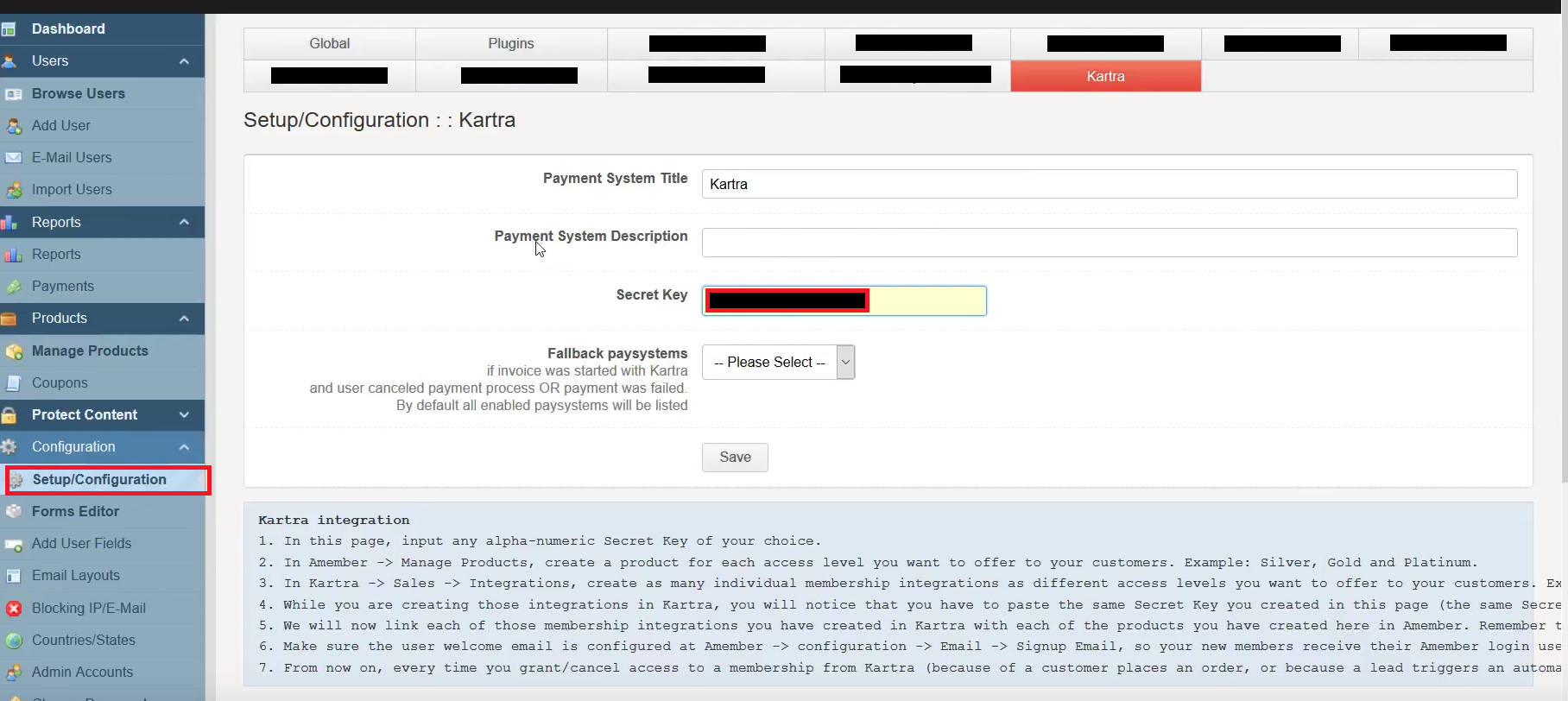This screenshot has height=701, width=1568.
Task: Open Email Layouts page
Action: coord(76,576)
